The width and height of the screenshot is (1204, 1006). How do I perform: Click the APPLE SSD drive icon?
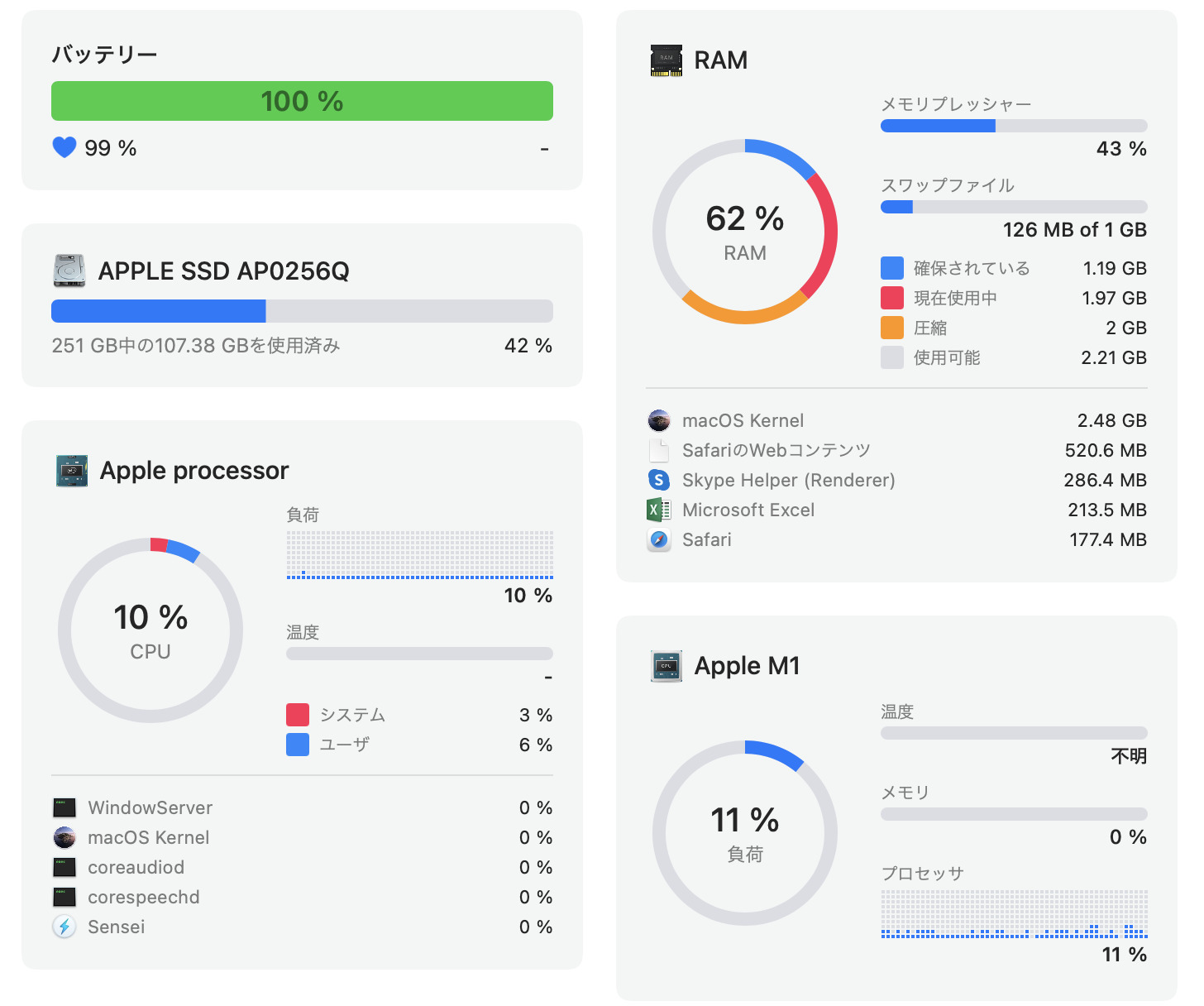(69, 271)
